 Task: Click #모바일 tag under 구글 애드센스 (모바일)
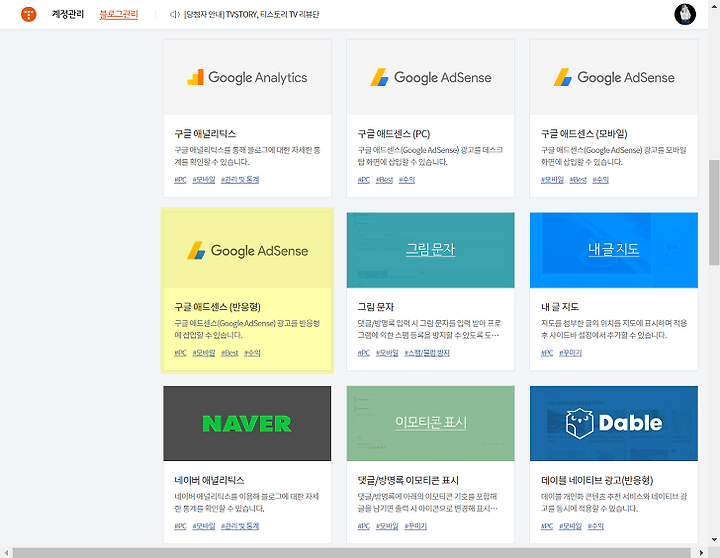(552, 180)
